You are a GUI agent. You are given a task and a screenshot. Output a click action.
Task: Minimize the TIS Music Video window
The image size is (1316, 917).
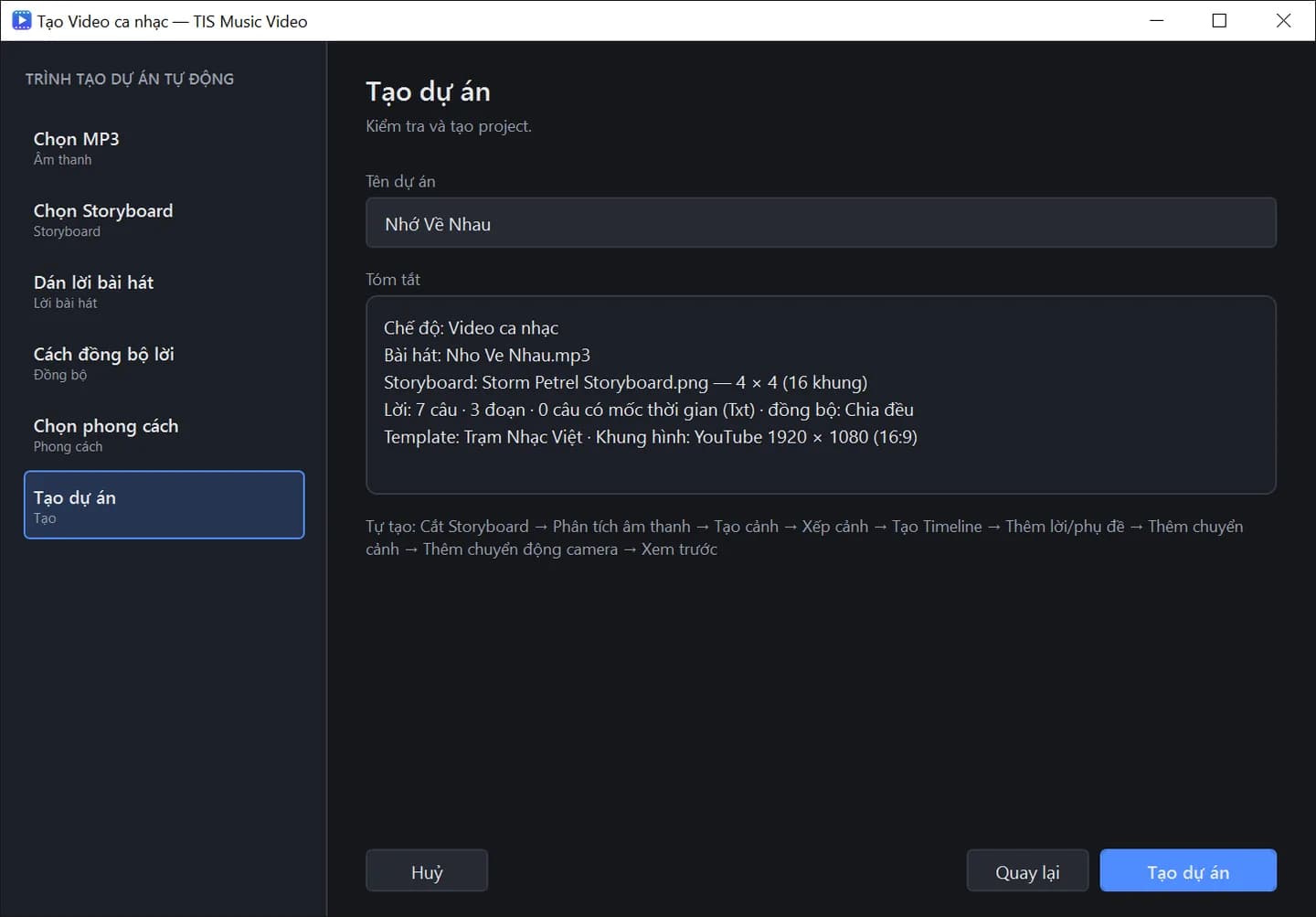click(1156, 20)
